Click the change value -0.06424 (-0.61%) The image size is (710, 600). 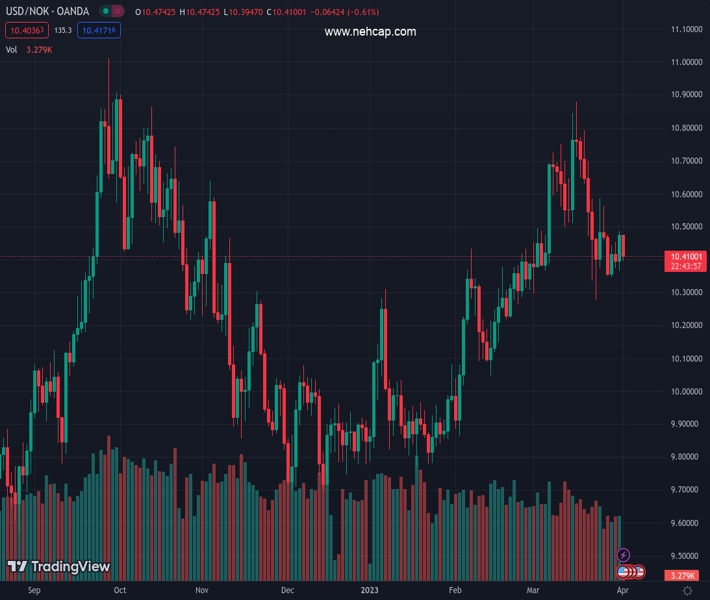tap(345, 12)
